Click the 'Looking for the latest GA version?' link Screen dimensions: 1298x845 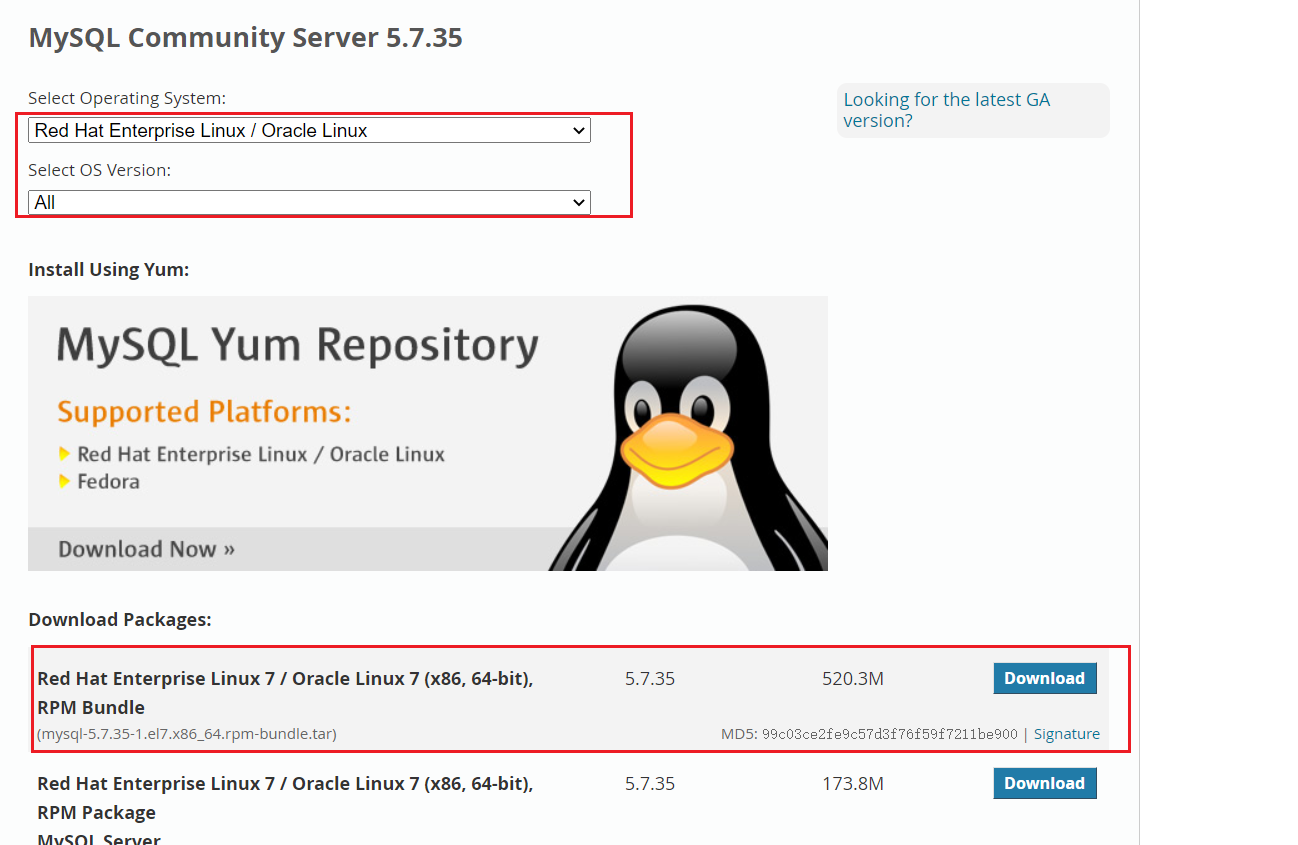tap(946, 110)
